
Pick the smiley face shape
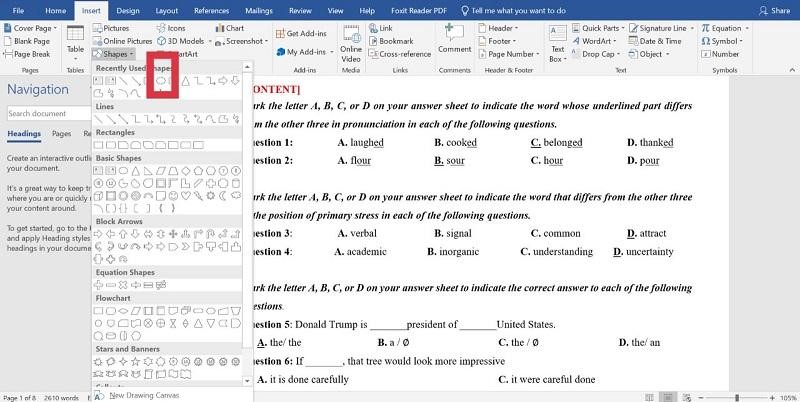[173, 195]
